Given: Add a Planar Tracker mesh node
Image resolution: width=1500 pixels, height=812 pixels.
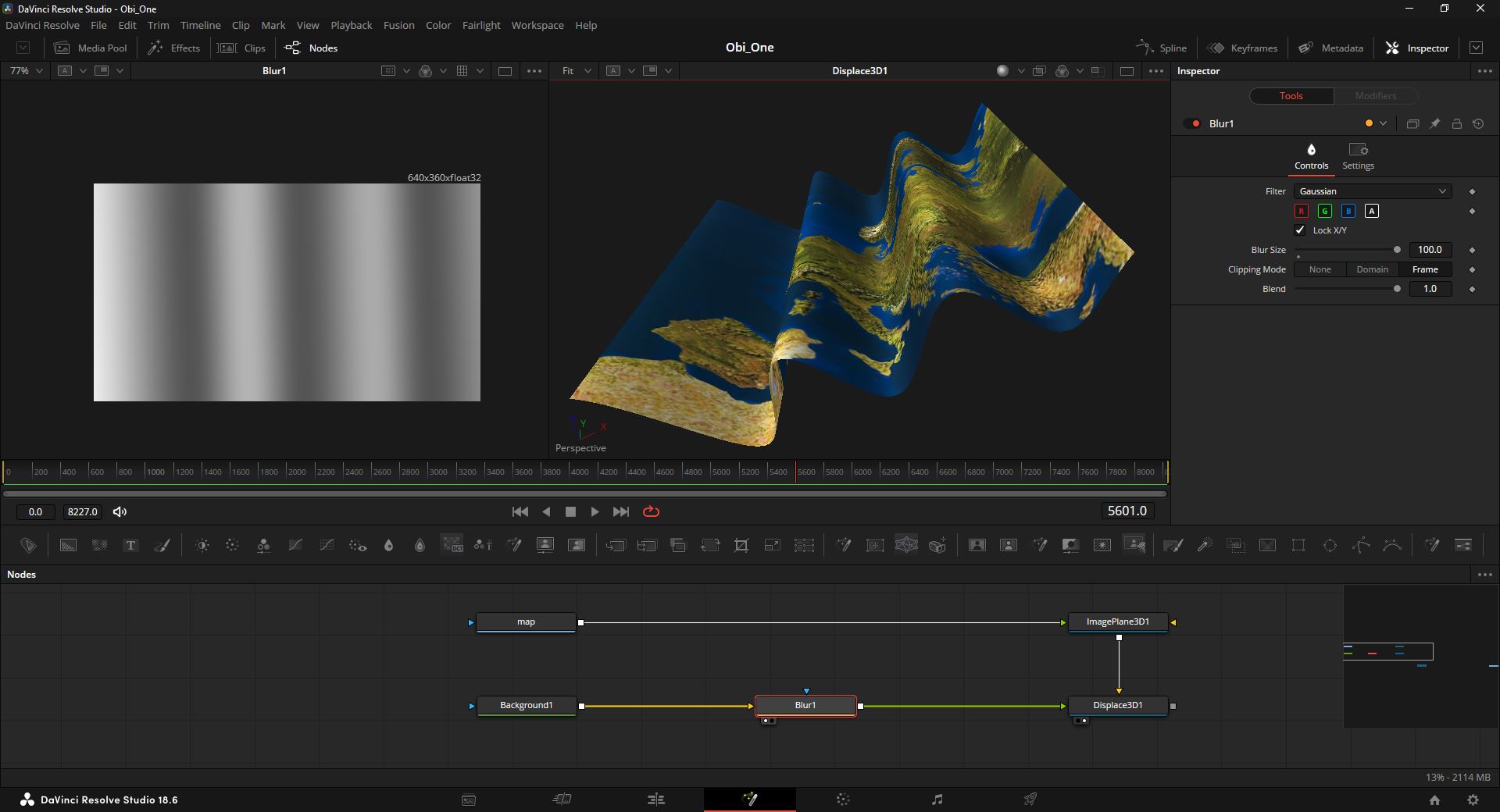Looking at the screenshot, I should point(906,545).
